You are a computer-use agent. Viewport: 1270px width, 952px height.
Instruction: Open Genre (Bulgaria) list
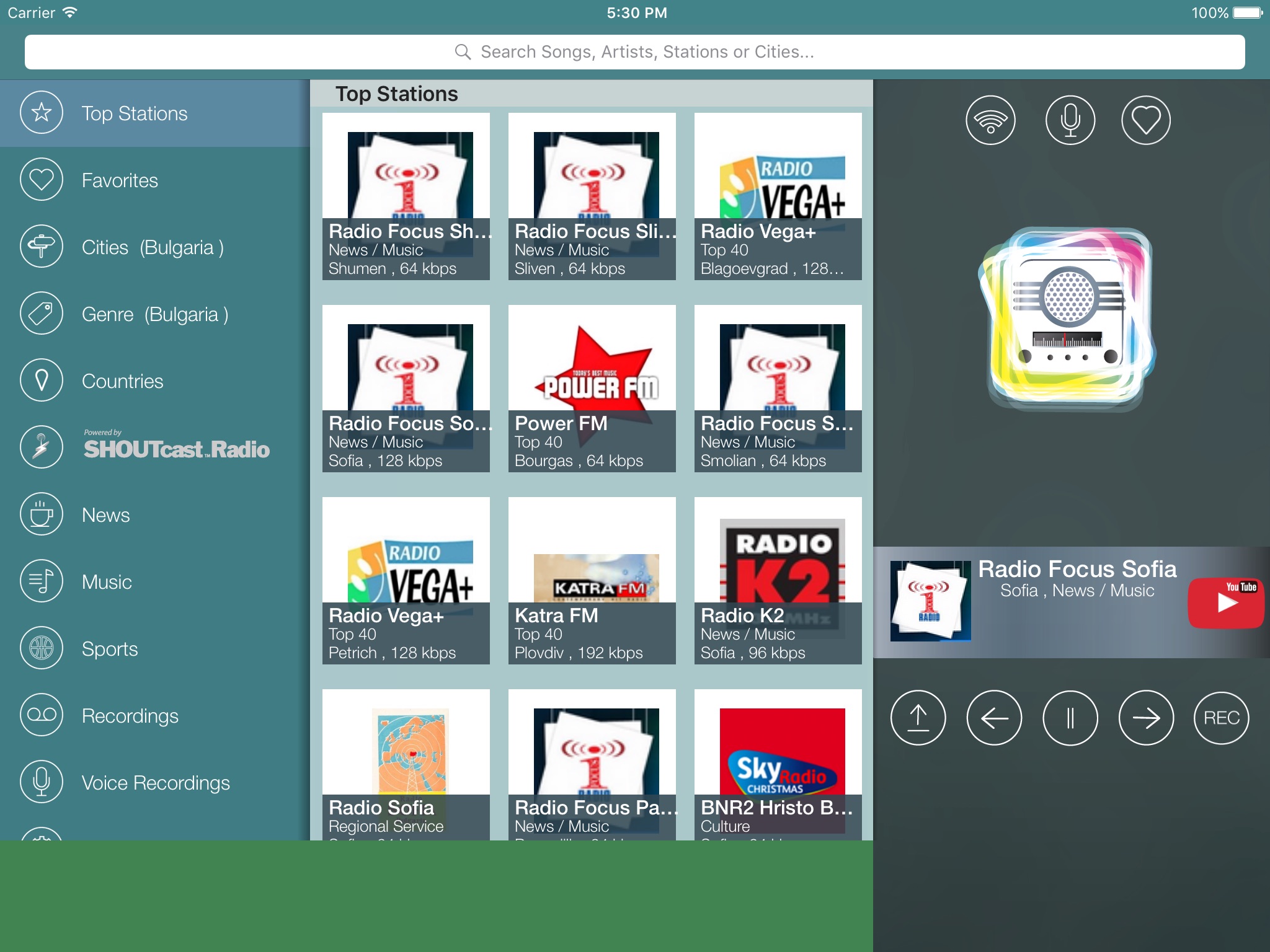pyautogui.click(x=154, y=314)
